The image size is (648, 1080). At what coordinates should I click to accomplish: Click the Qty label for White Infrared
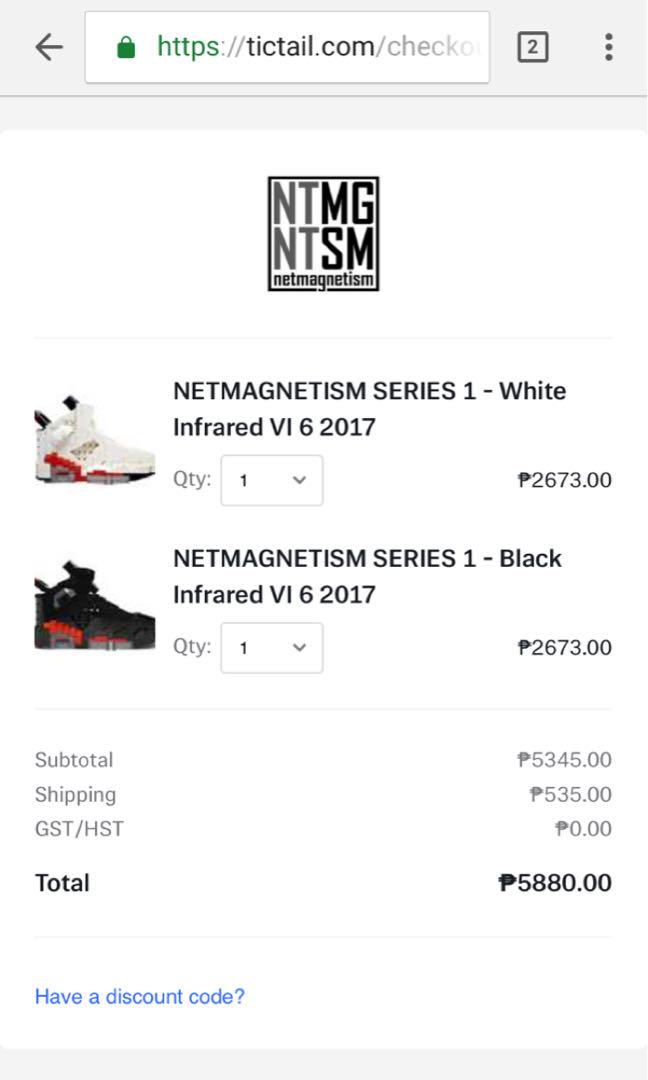192,478
